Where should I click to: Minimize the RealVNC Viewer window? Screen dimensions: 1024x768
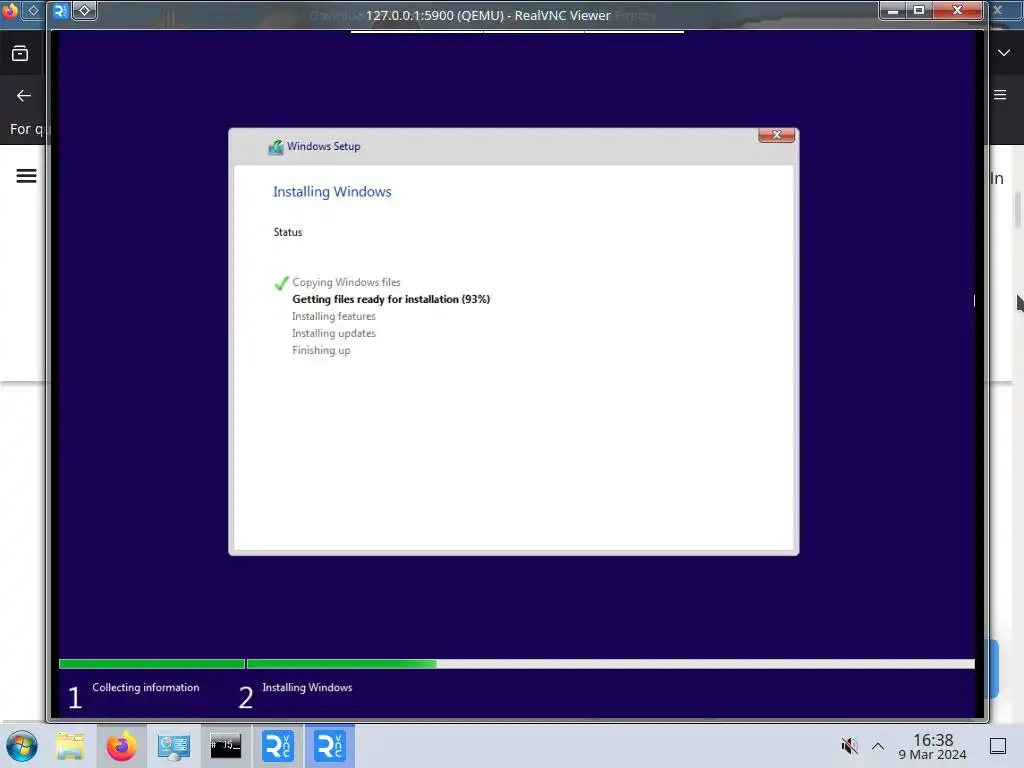892,10
